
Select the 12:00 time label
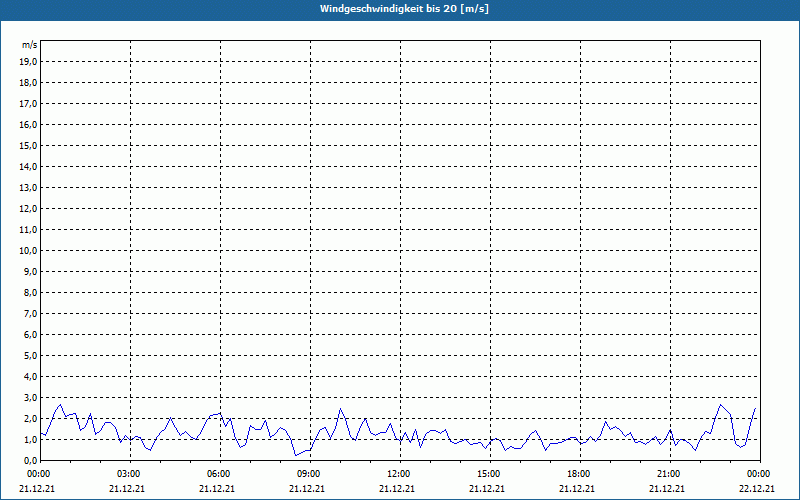tap(397, 473)
